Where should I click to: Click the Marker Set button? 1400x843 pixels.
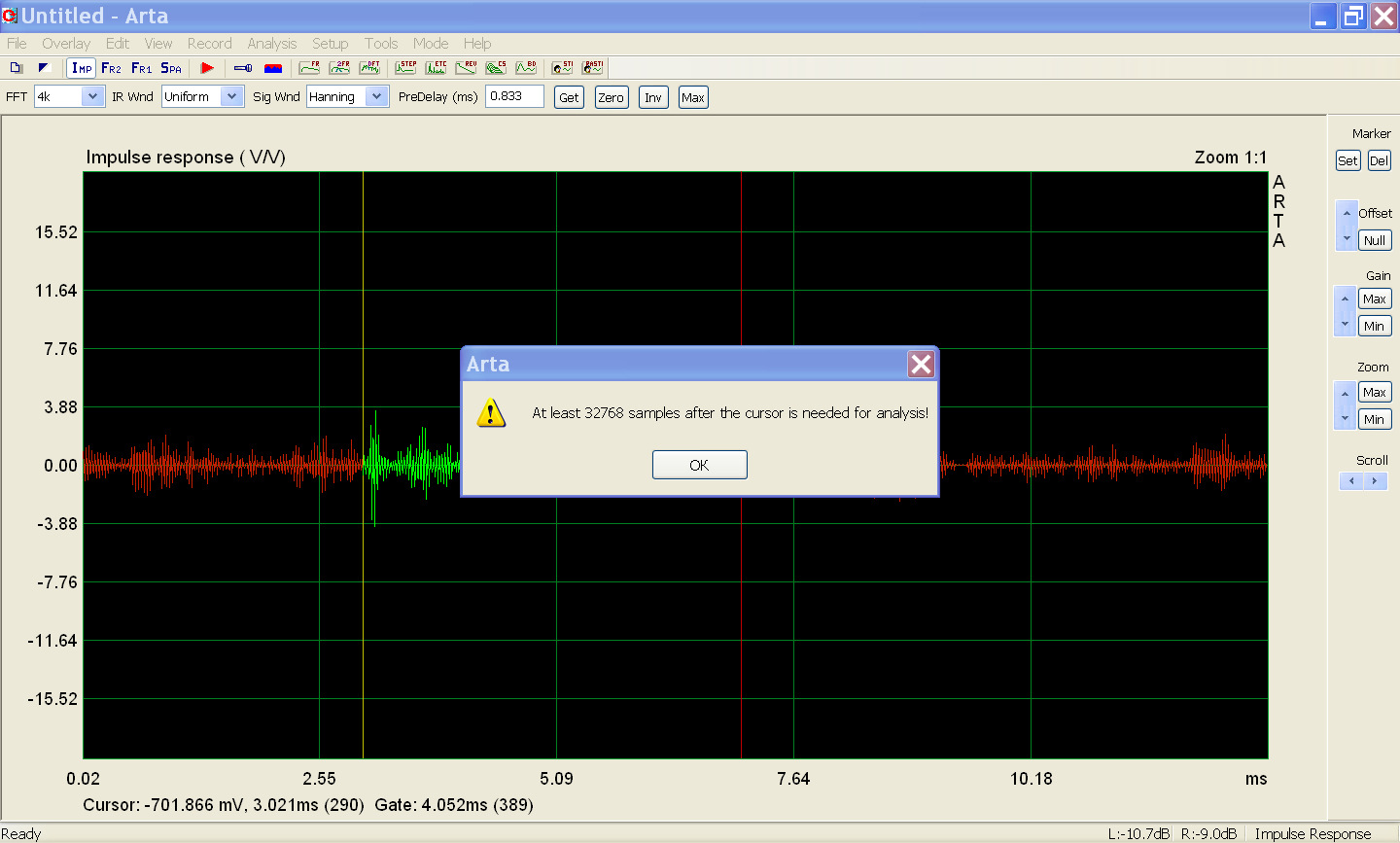(1347, 160)
